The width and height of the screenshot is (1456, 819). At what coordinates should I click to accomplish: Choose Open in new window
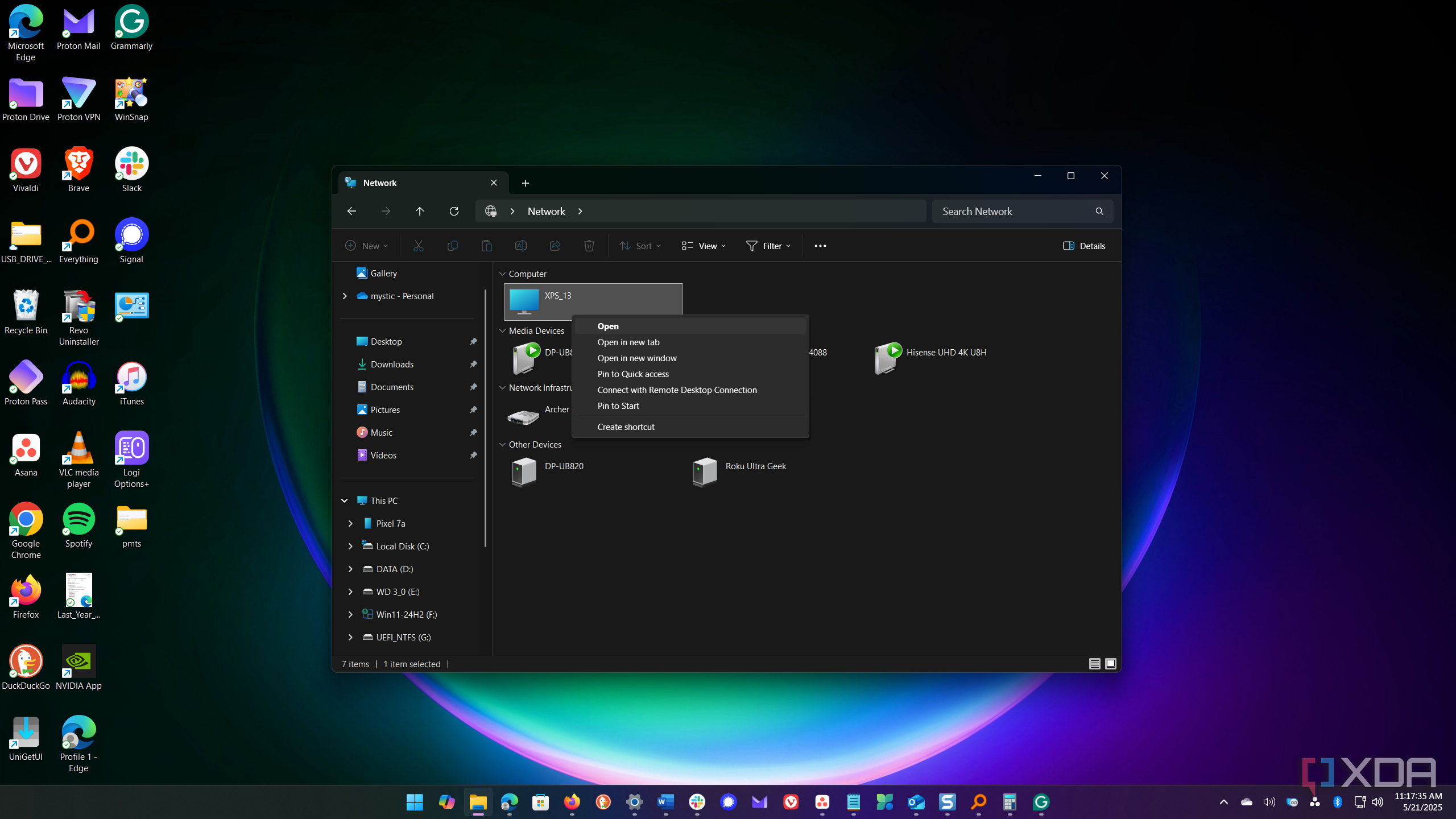click(690, 358)
